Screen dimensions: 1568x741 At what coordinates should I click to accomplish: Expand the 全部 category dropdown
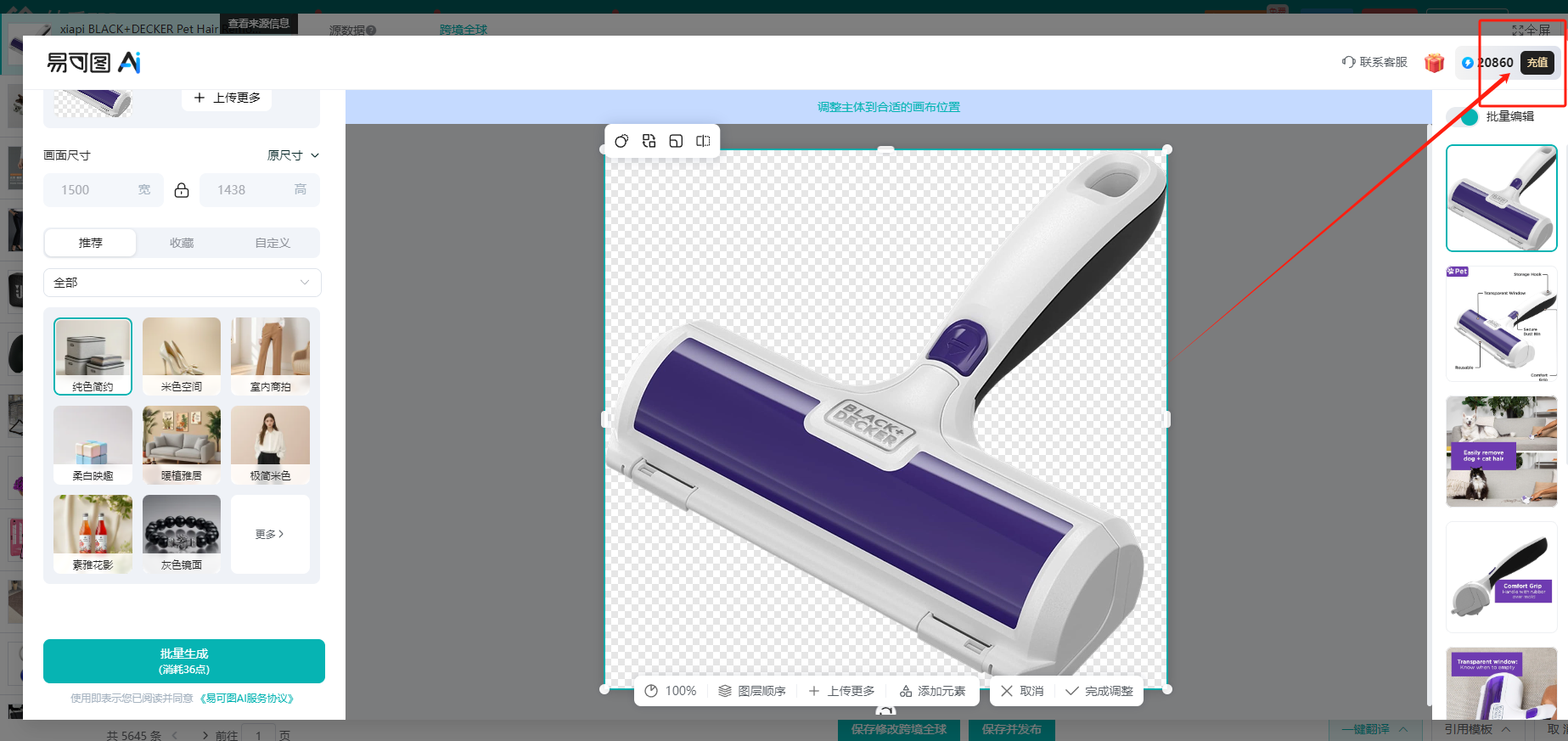pos(182,283)
